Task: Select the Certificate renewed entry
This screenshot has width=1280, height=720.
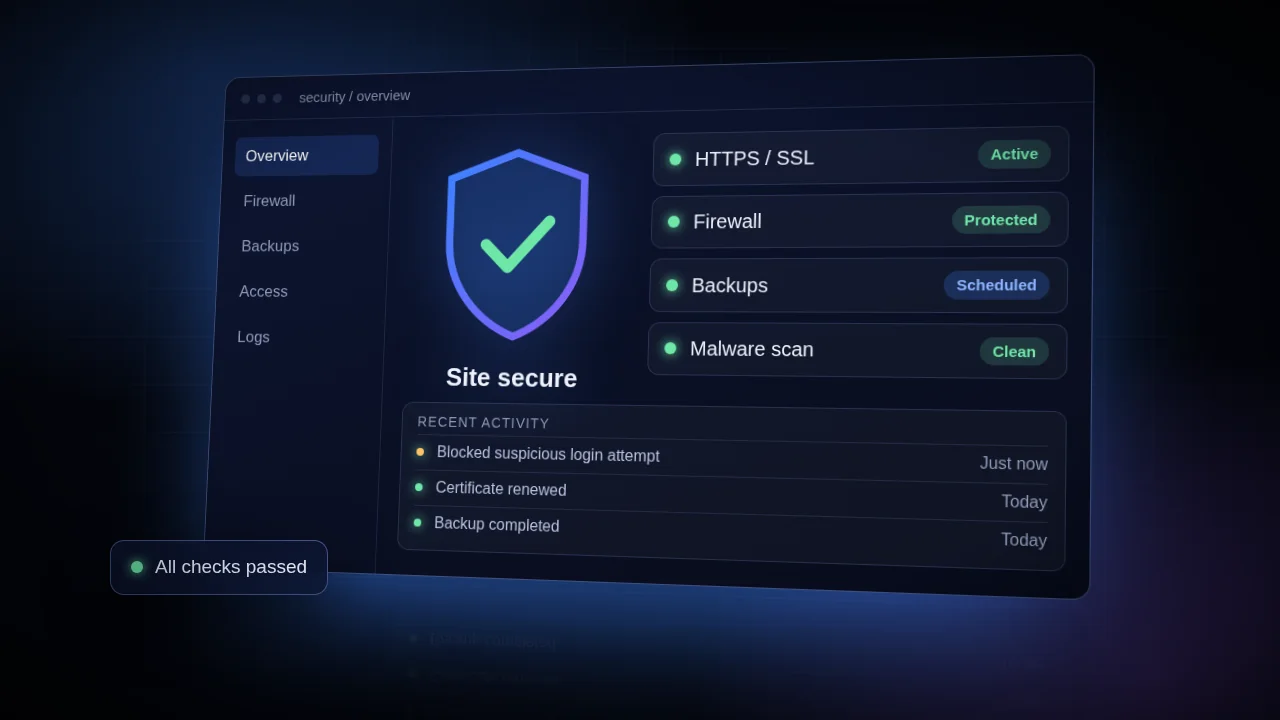Action: tap(730, 495)
